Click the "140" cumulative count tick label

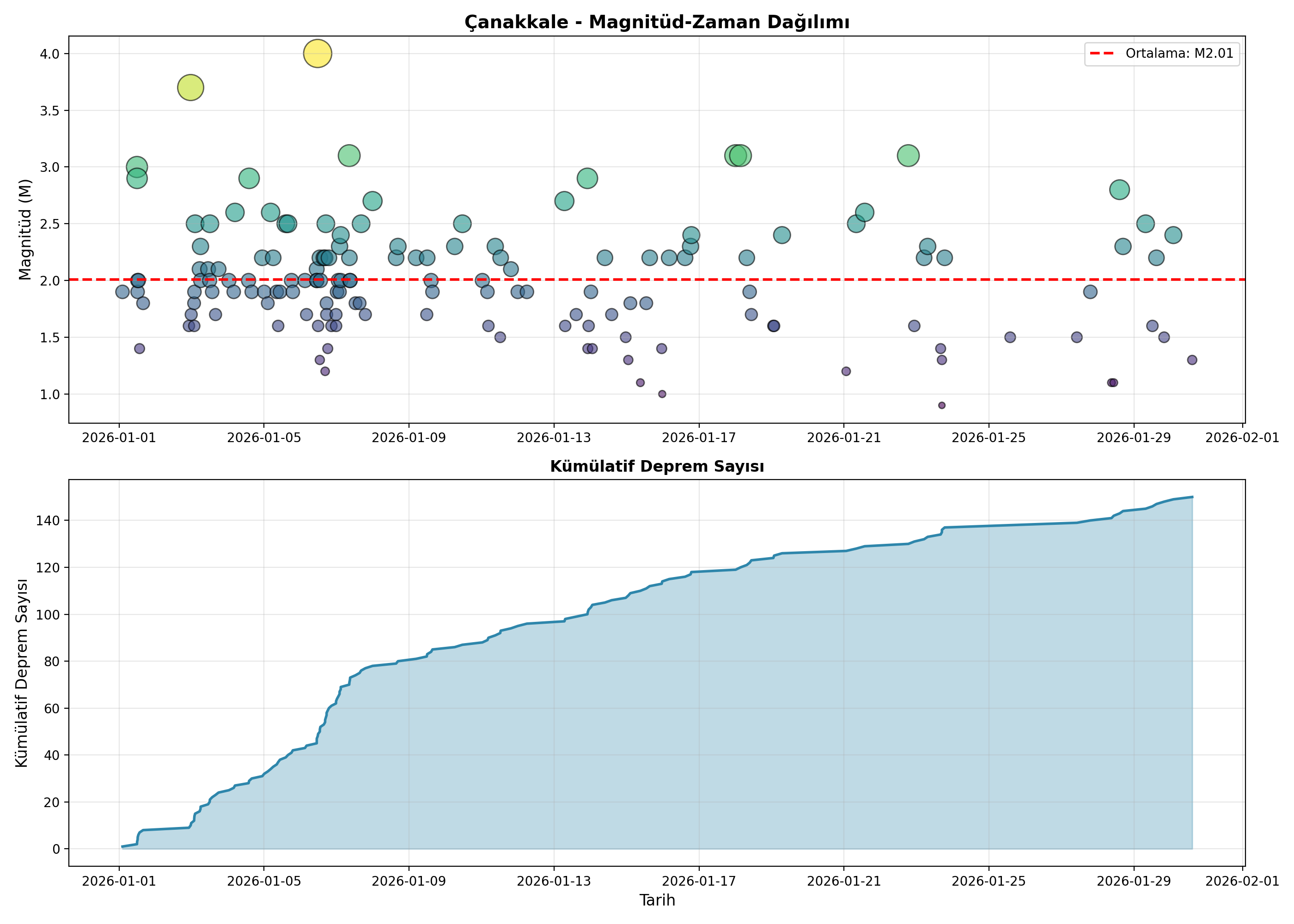point(48,521)
